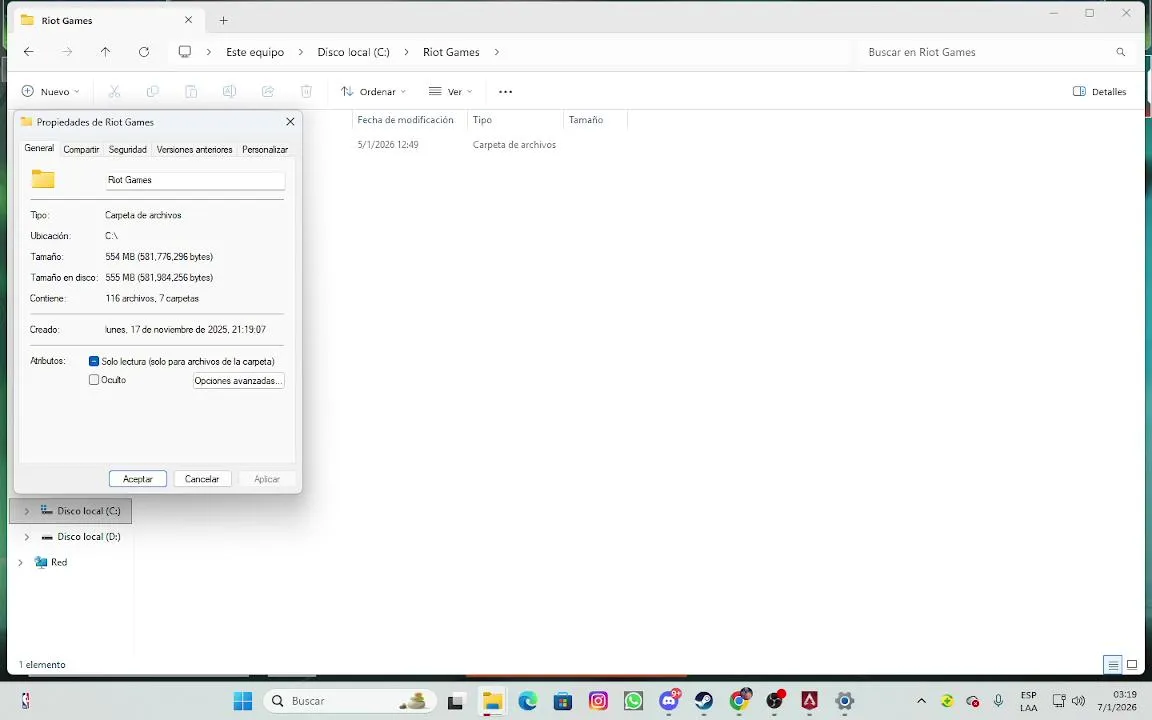Click the Aceptar button
Screen dimensions: 1152x720
[137, 479]
